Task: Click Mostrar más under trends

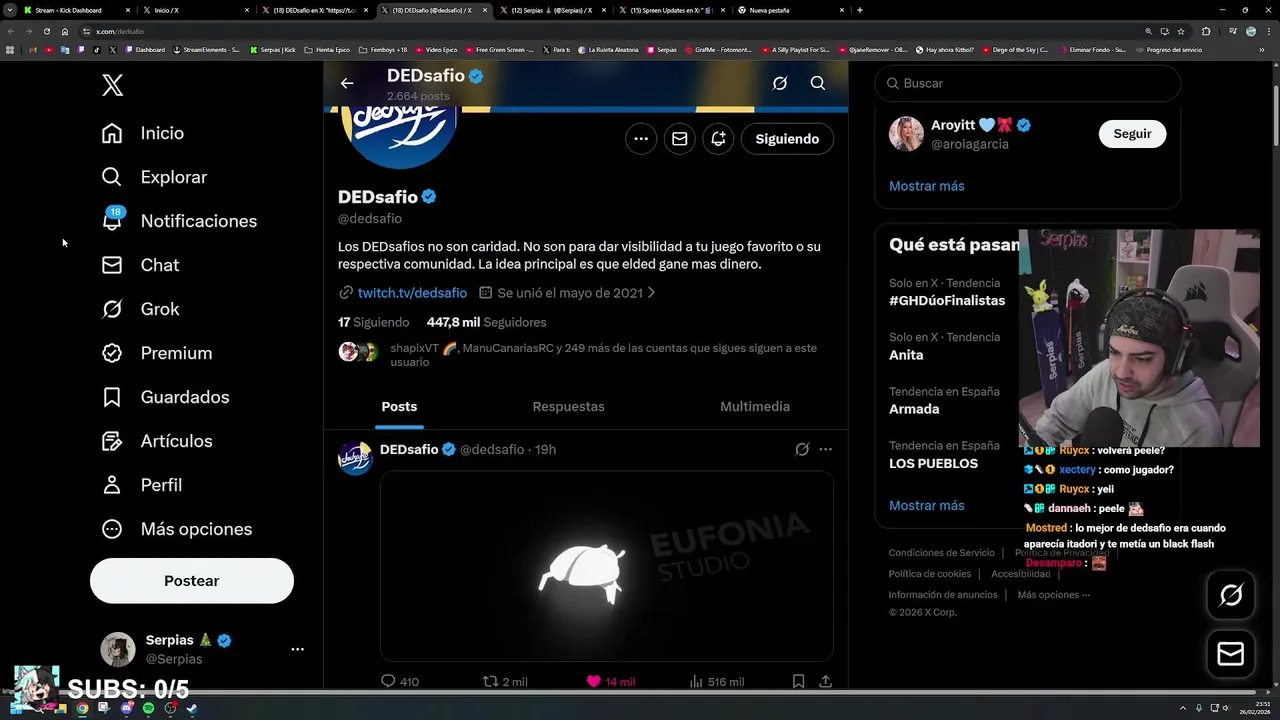Action: [x=926, y=506]
